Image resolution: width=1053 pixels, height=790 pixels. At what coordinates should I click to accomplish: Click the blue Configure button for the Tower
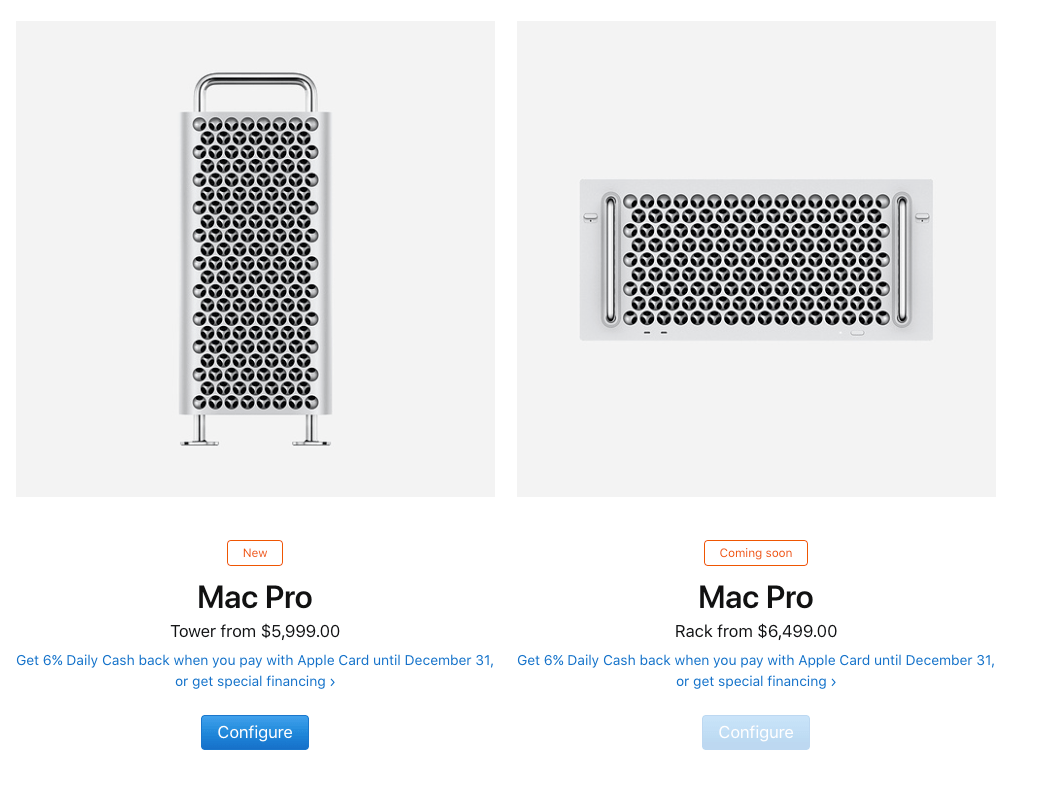click(x=255, y=732)
